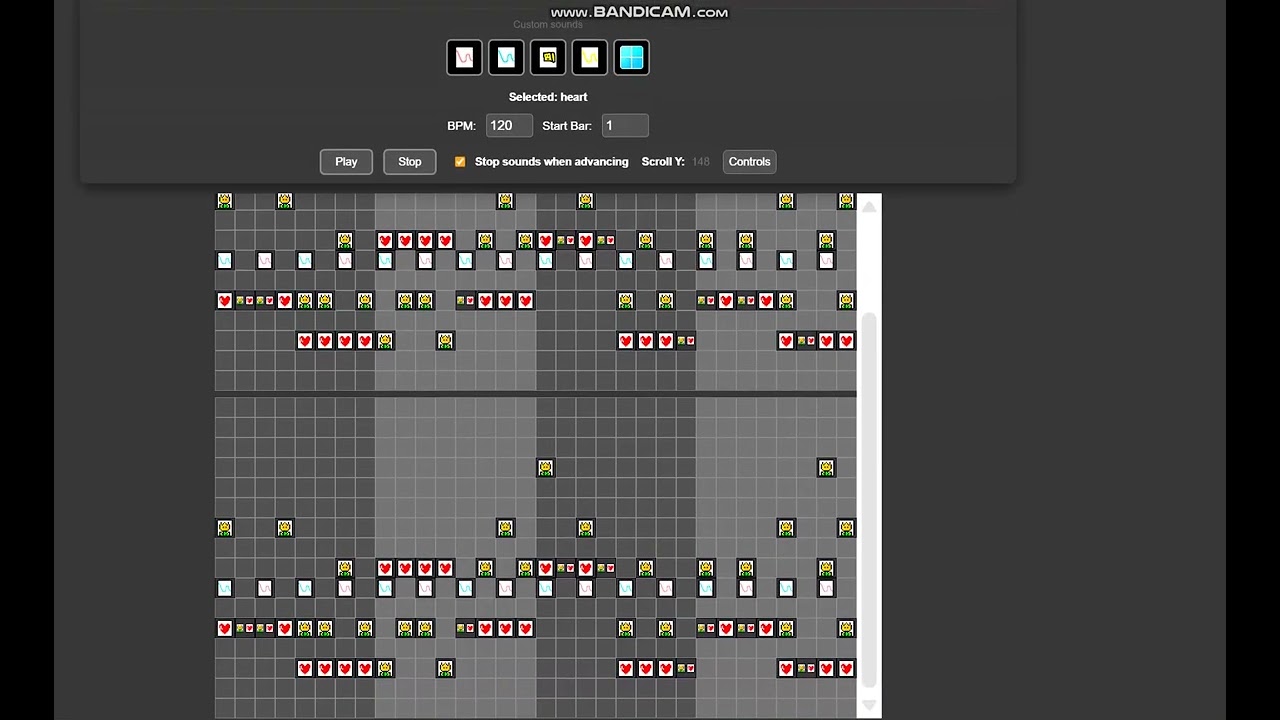Click the grid scrollbar's down arrow
1280x720 pixels.
click(869, 706)
